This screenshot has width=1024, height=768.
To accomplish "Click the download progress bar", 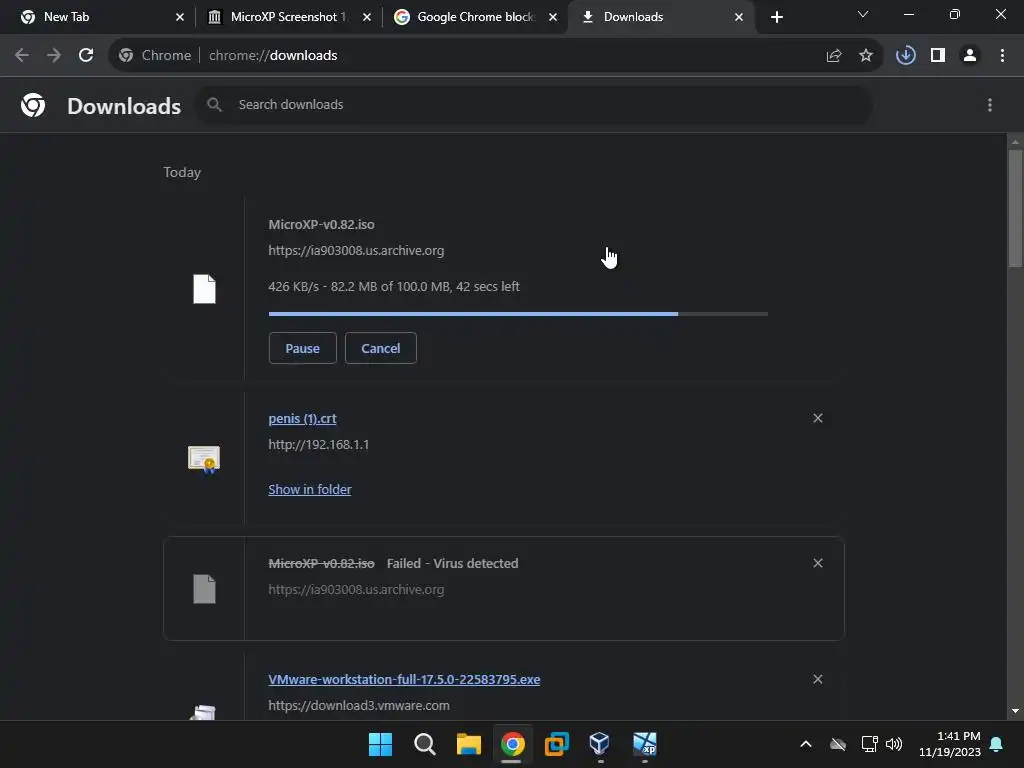I will (x=518, y=314).
